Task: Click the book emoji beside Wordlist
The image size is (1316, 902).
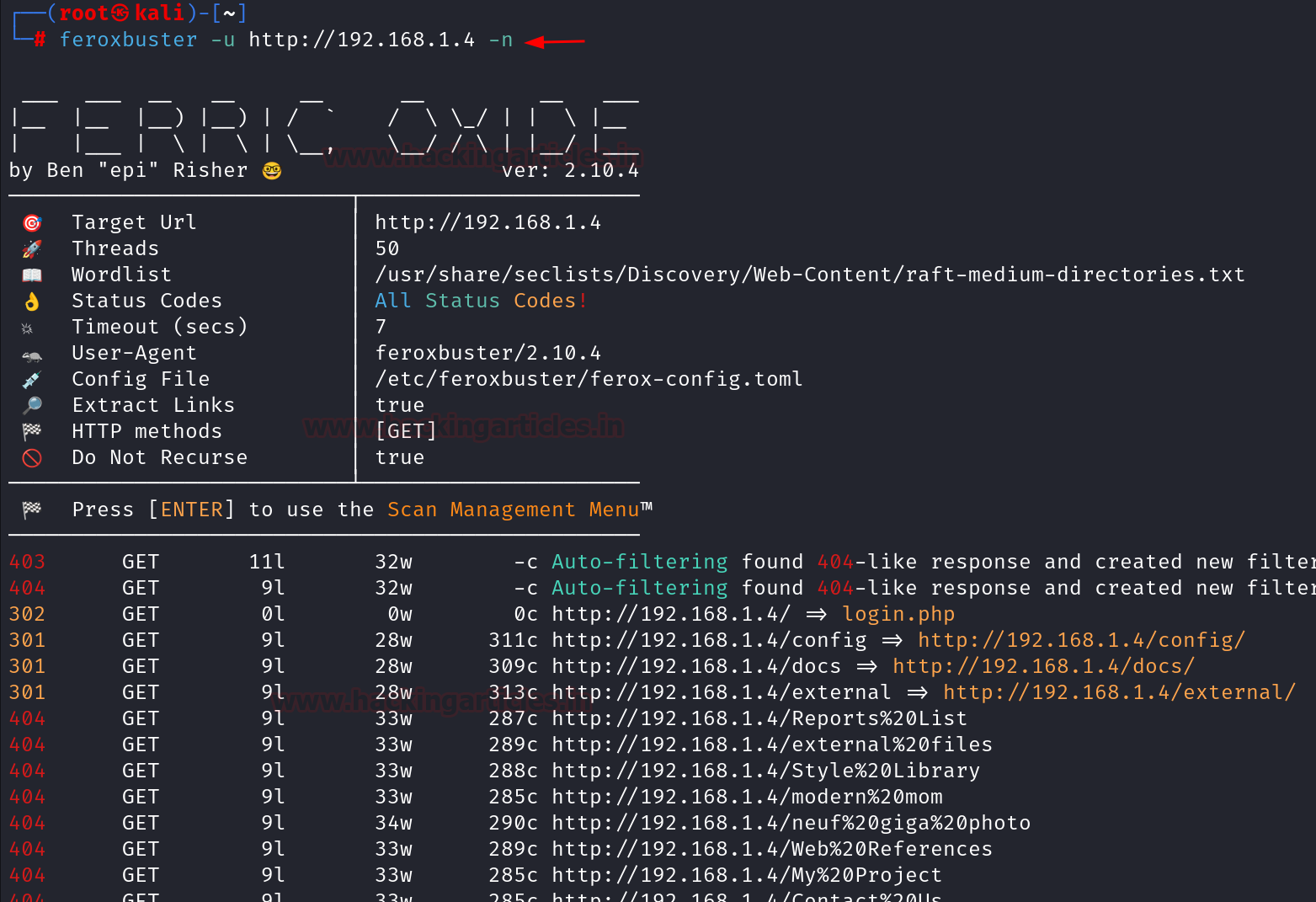Action: click(x=32, y=275)
